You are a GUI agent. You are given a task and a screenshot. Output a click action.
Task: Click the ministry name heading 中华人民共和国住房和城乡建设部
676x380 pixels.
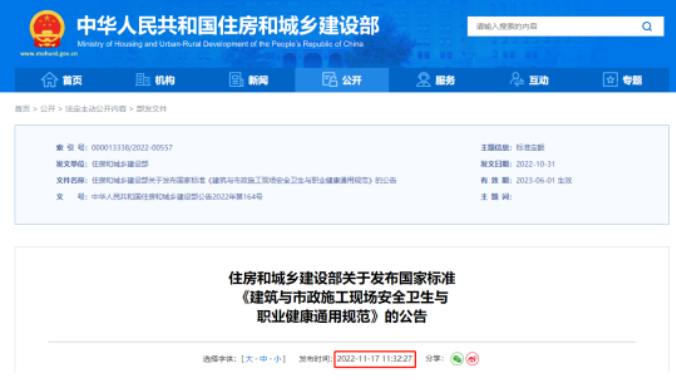pyautogui.click(x=228, y=25)
